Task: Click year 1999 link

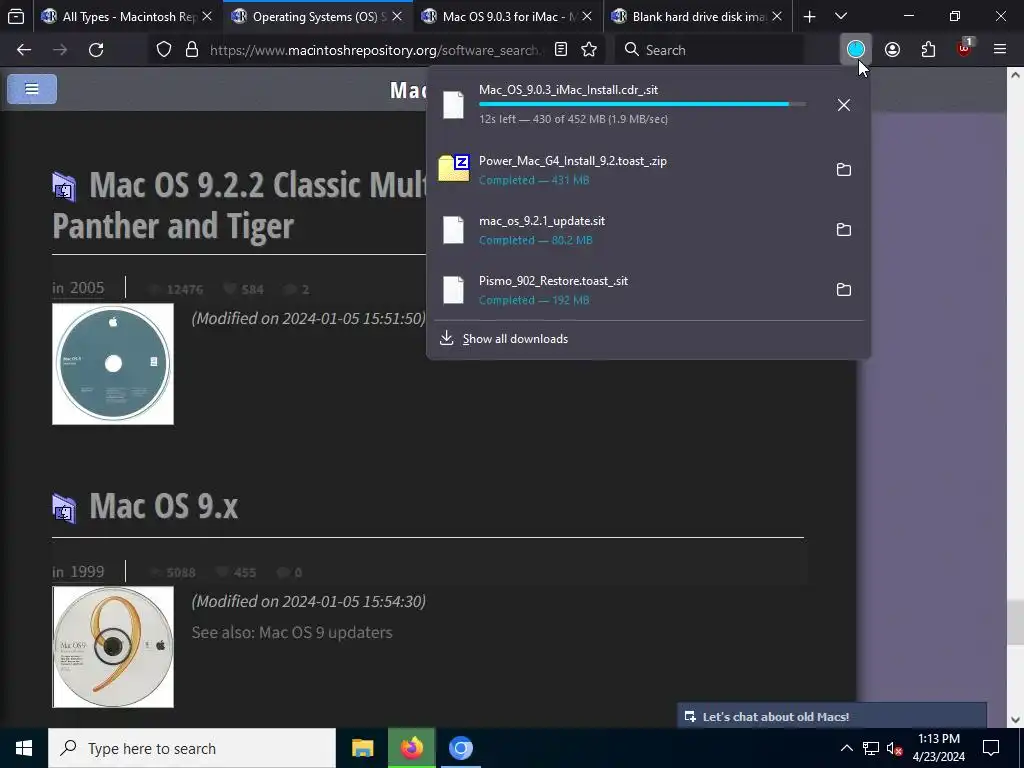Action: [87, 571]
